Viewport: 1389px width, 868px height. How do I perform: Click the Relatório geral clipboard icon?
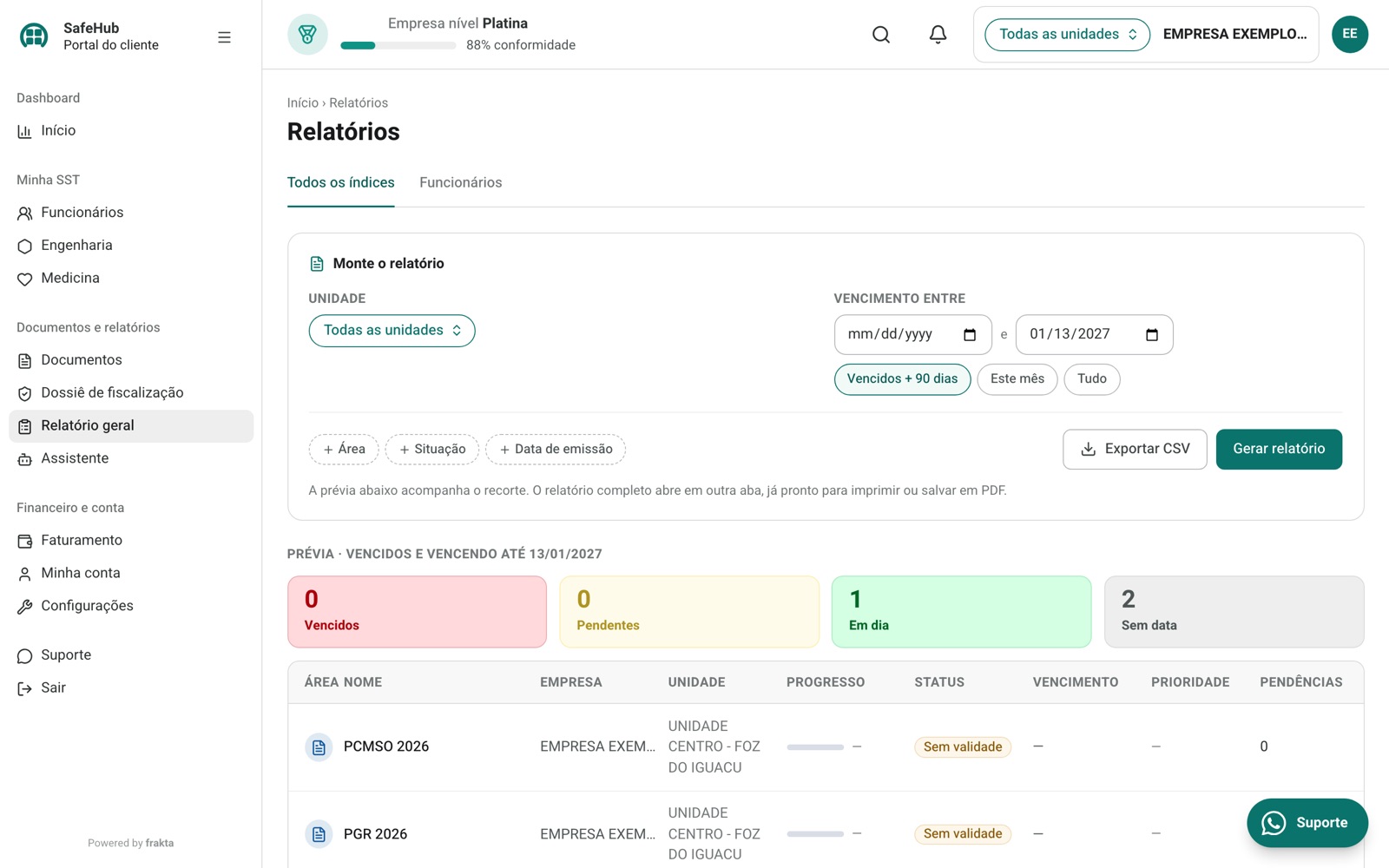click(24, 426)
